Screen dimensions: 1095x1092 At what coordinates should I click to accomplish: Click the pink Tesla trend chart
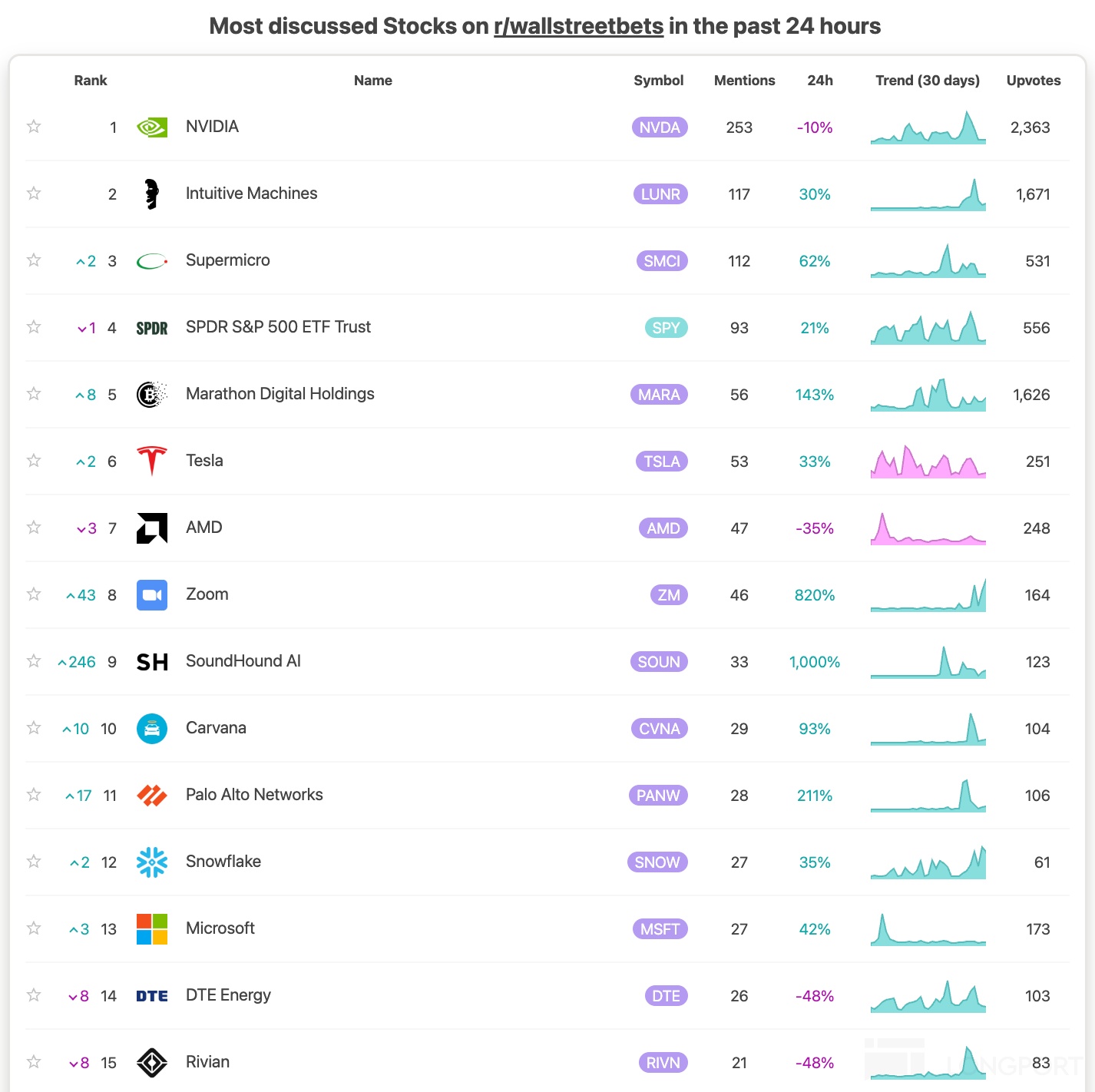928,462
